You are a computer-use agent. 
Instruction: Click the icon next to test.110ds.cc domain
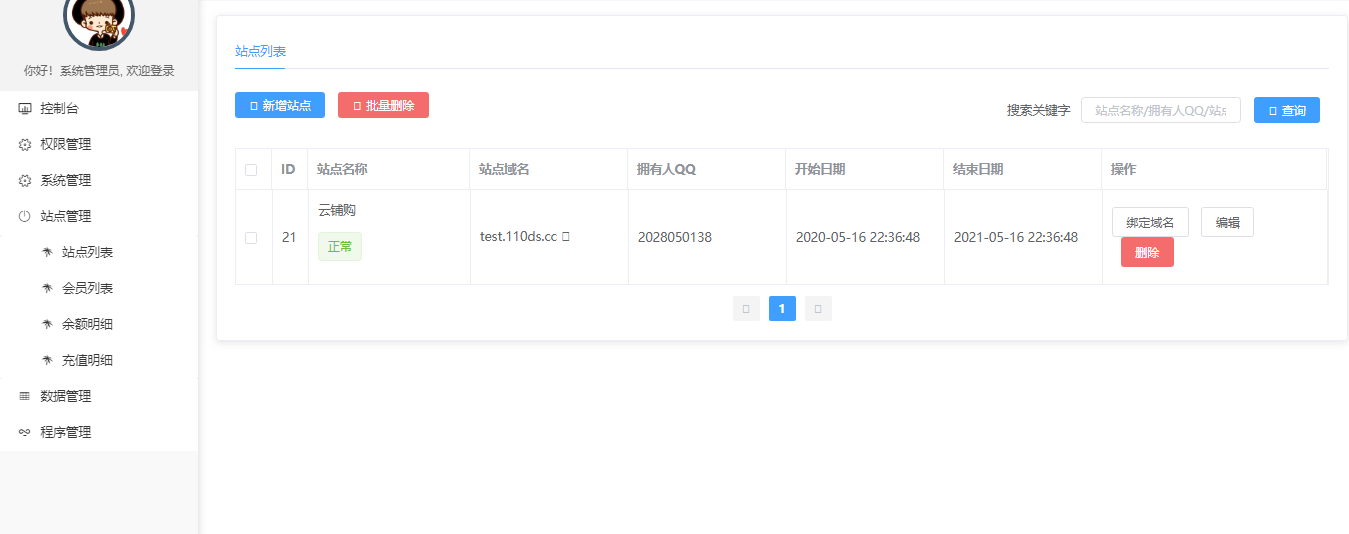pos(566,237)
